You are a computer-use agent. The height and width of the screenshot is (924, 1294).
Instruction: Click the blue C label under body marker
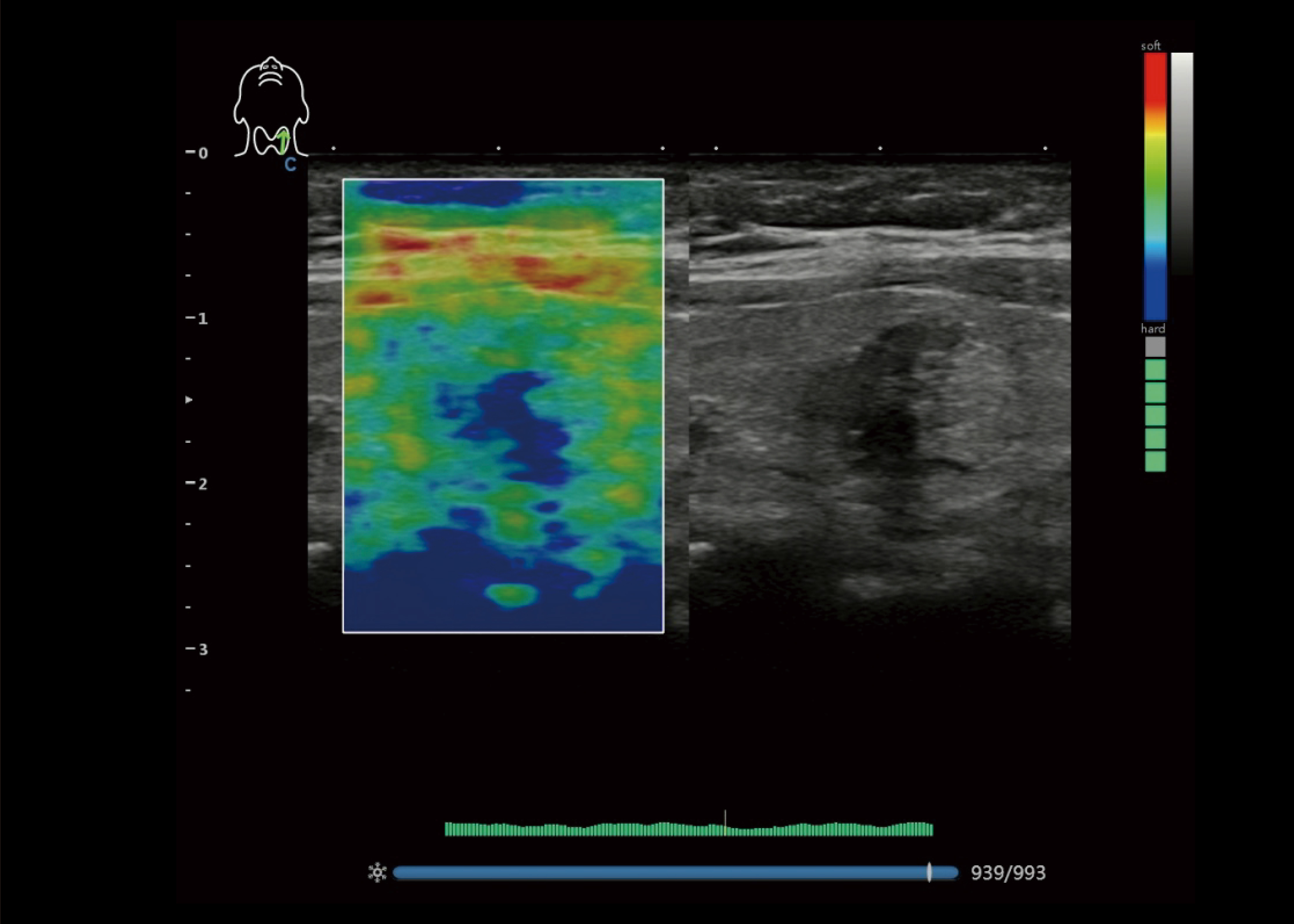290,165
